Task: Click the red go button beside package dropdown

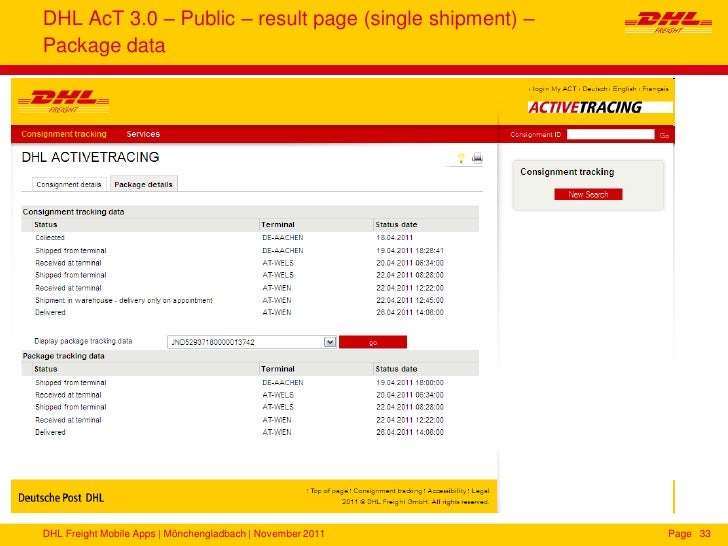Action: pyautogui.click(x=373, y=342)
